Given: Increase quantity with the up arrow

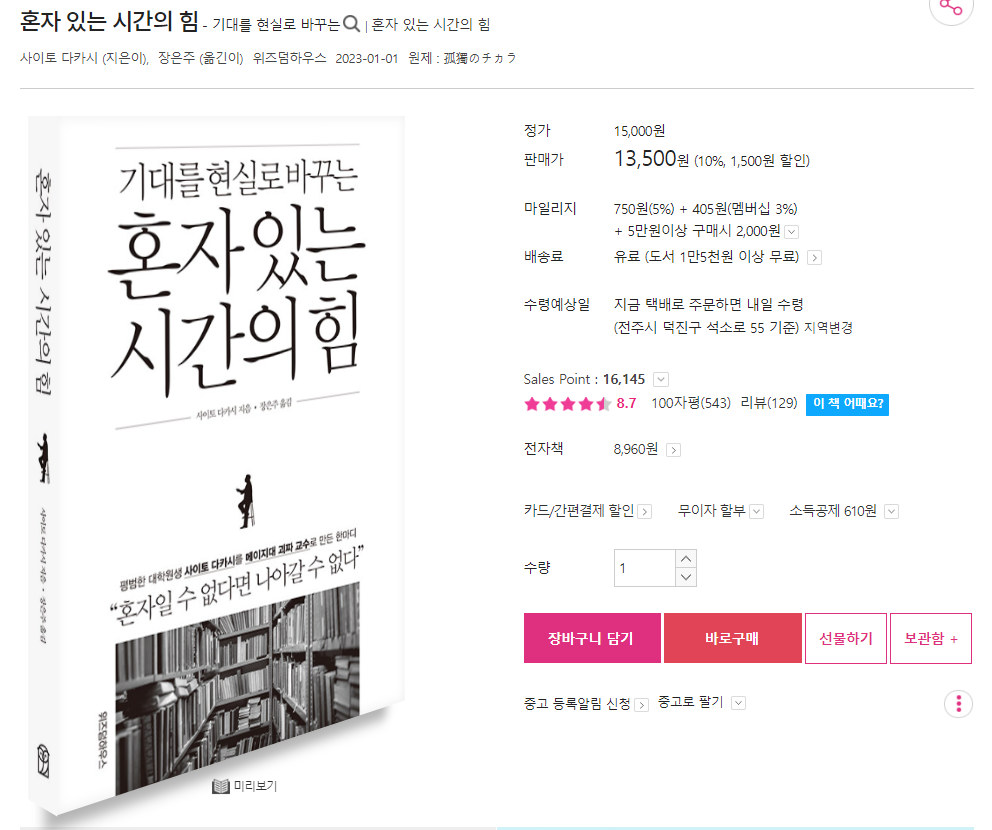Looking at the screenshot, I should point(686,559).
